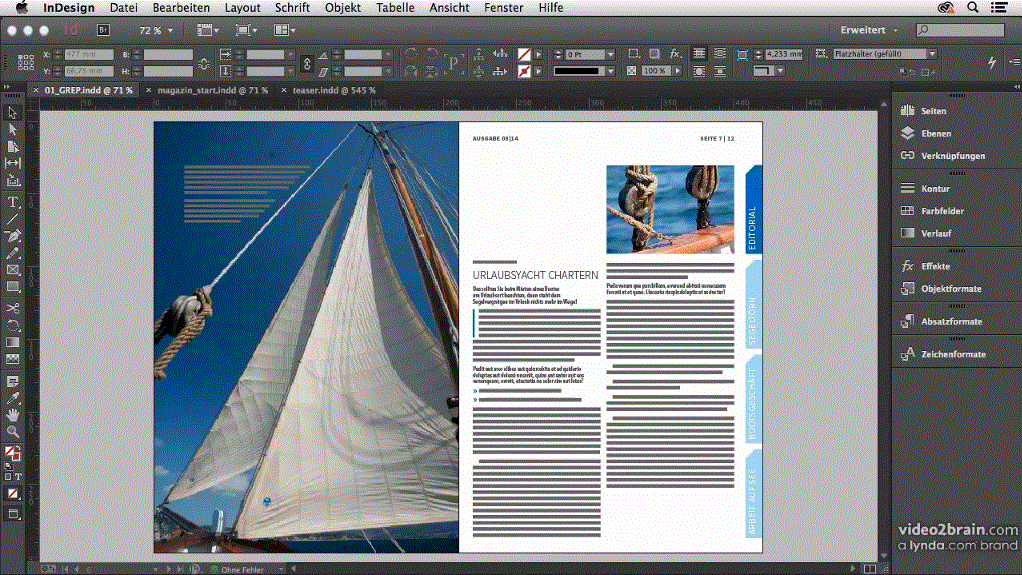The width and height of the screenshot is (1022, 575).
Task: Toggle constrain width and height proportions link
Action: (x=204, y=63)
